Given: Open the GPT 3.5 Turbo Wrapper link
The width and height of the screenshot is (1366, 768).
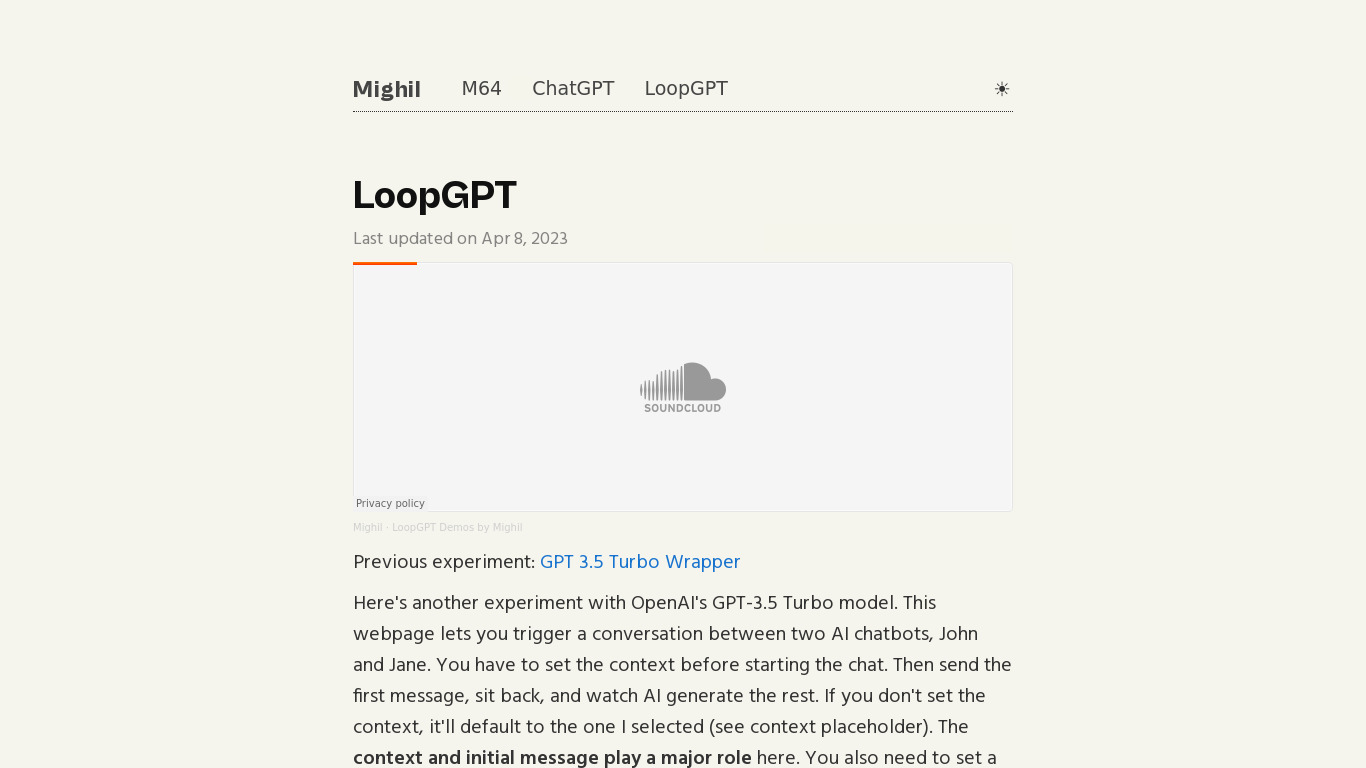Looking at the screenshot, I should [x=640, y=562].
